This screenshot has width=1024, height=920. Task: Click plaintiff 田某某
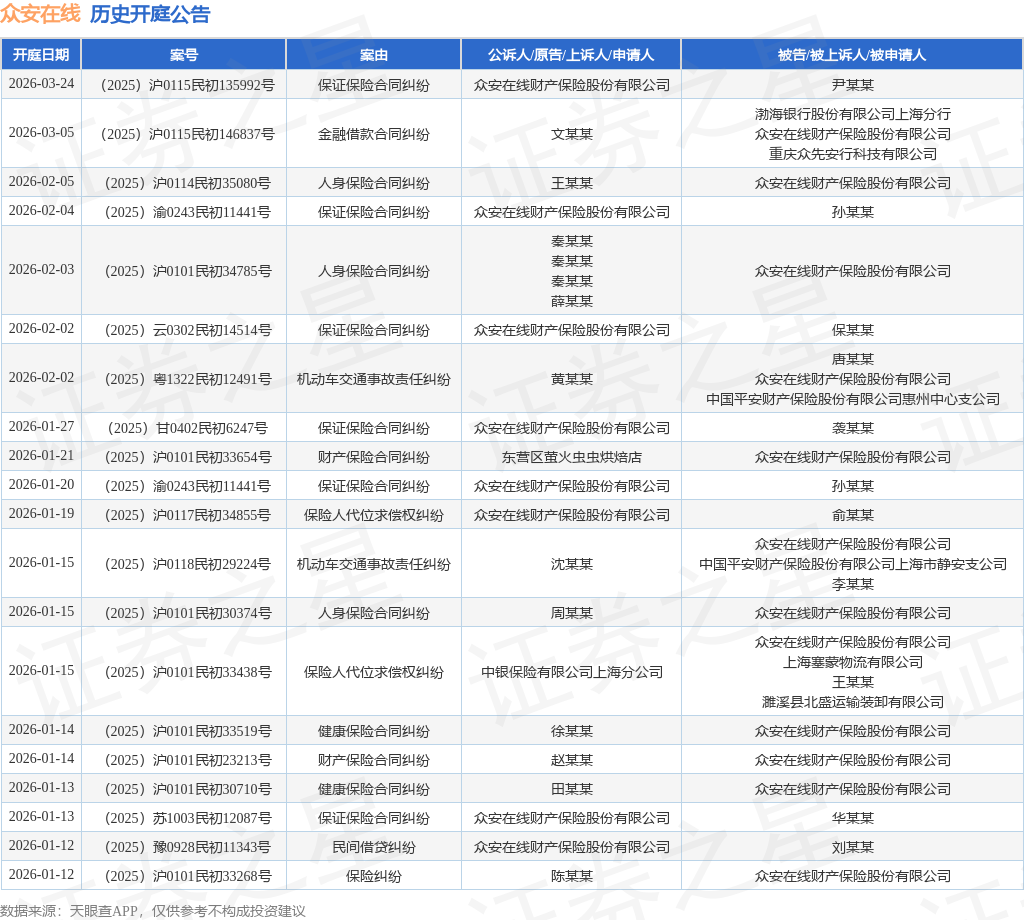click(571, 789)
